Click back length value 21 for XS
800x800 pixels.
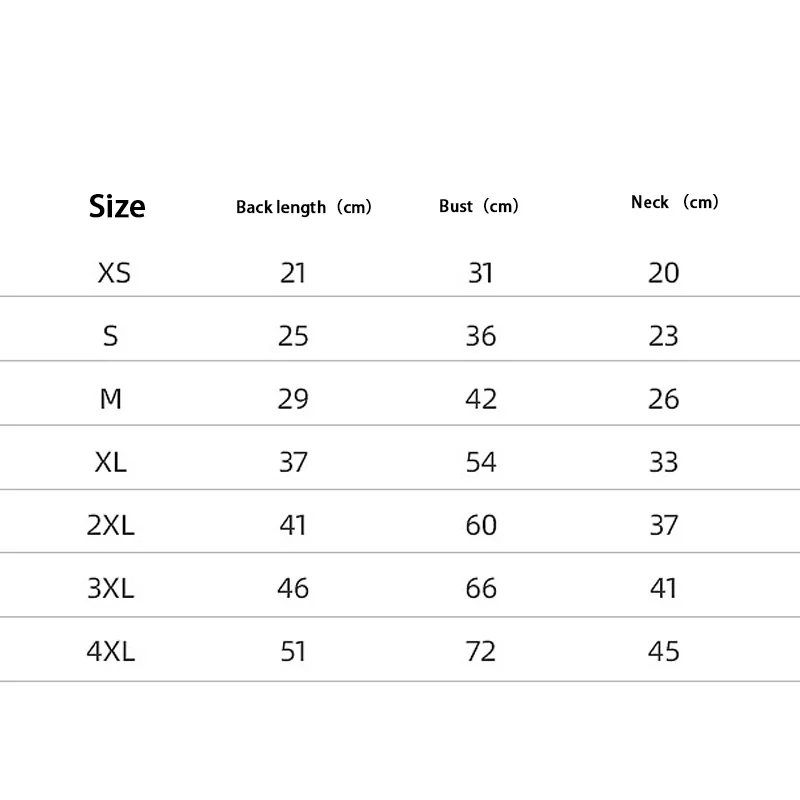click(293, 272)
